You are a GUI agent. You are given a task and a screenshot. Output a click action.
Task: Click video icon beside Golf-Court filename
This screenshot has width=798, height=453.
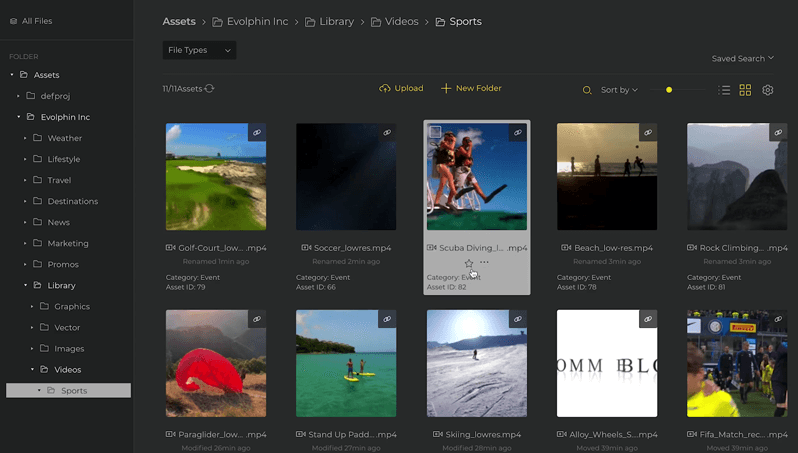pos(170,247)
